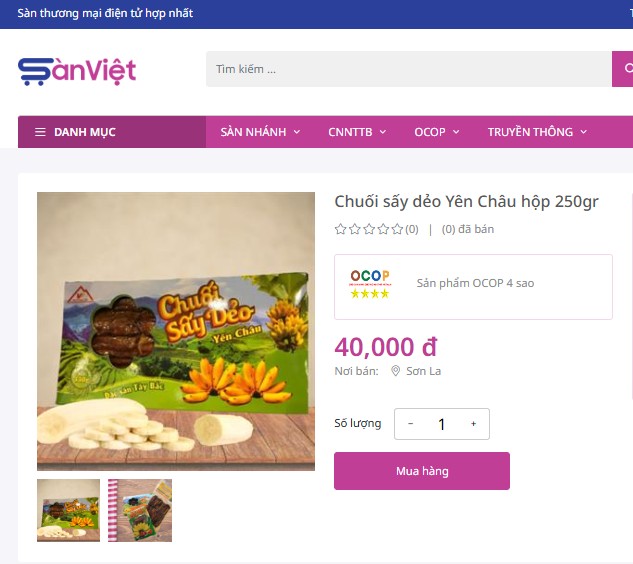The image size is (633, 564).
Task: Click the Sơn La location pin icon
Action: [x=396, y=371]
